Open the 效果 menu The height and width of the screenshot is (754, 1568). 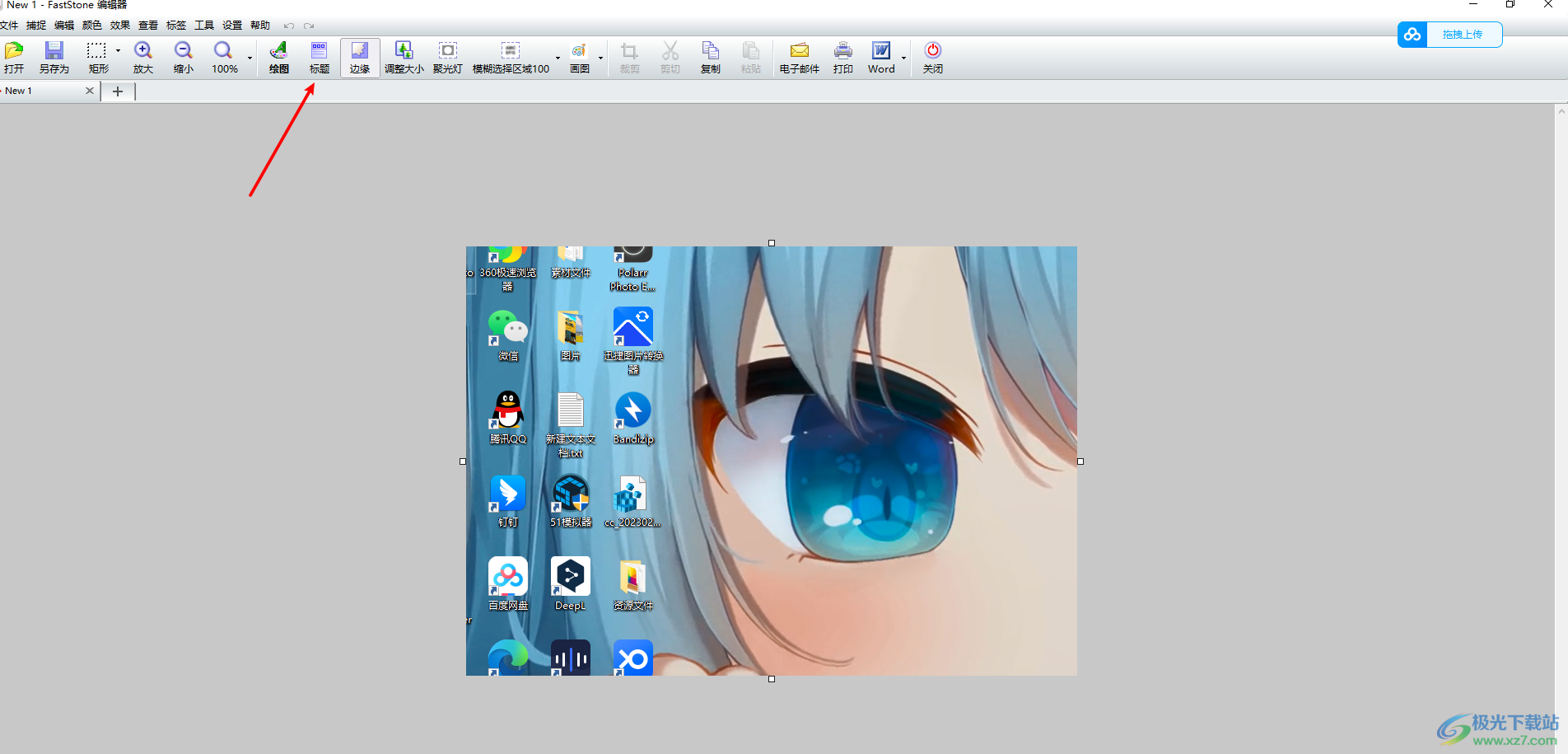pyautogui.click(x=120, y=26)
